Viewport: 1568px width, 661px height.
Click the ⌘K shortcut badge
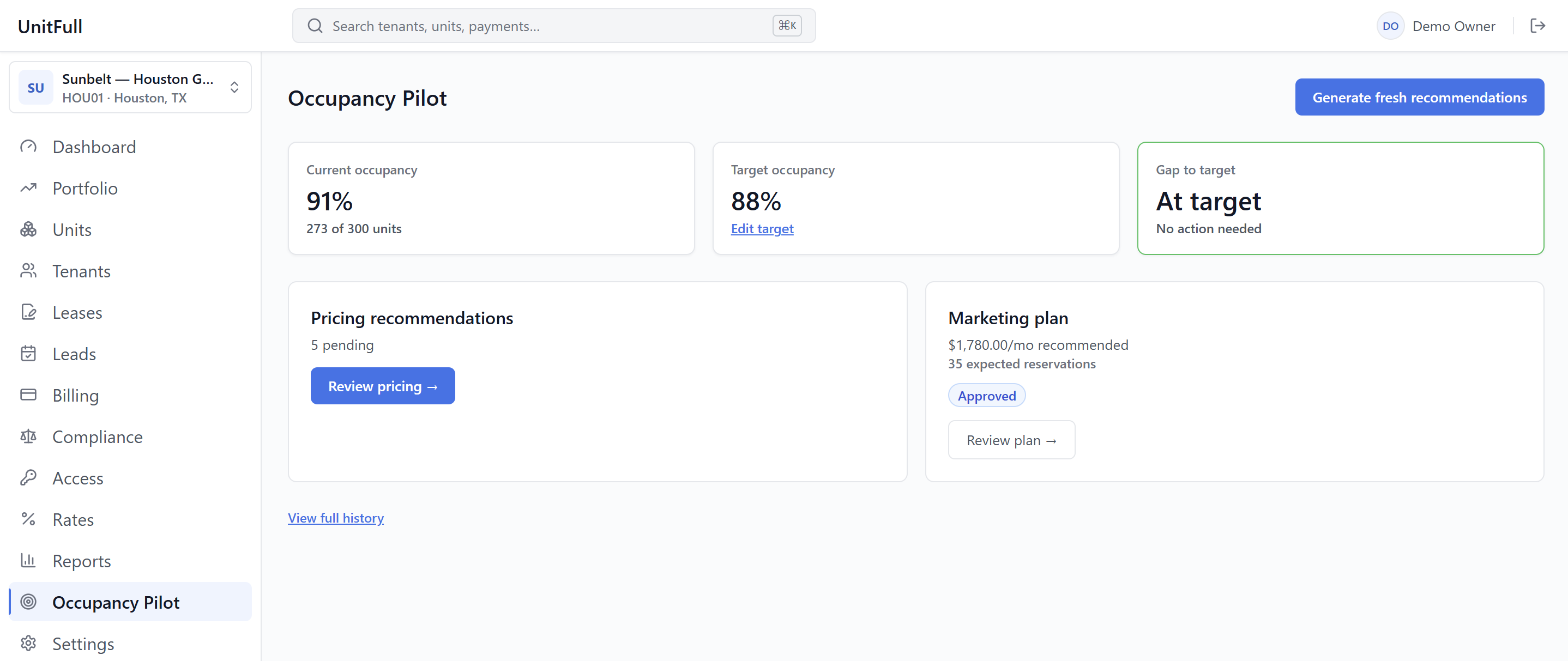point(786,26)
